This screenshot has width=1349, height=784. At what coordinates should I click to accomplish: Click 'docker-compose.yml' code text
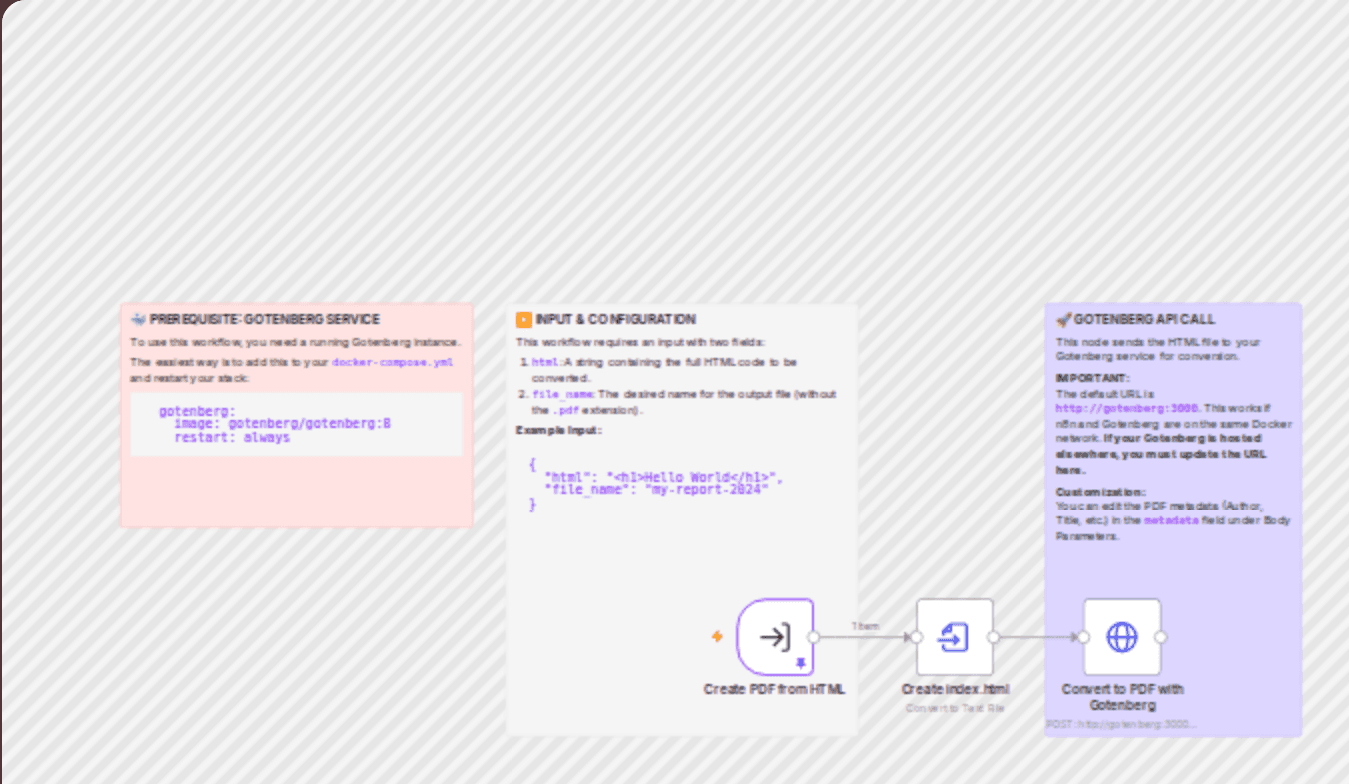pos(393,362)
